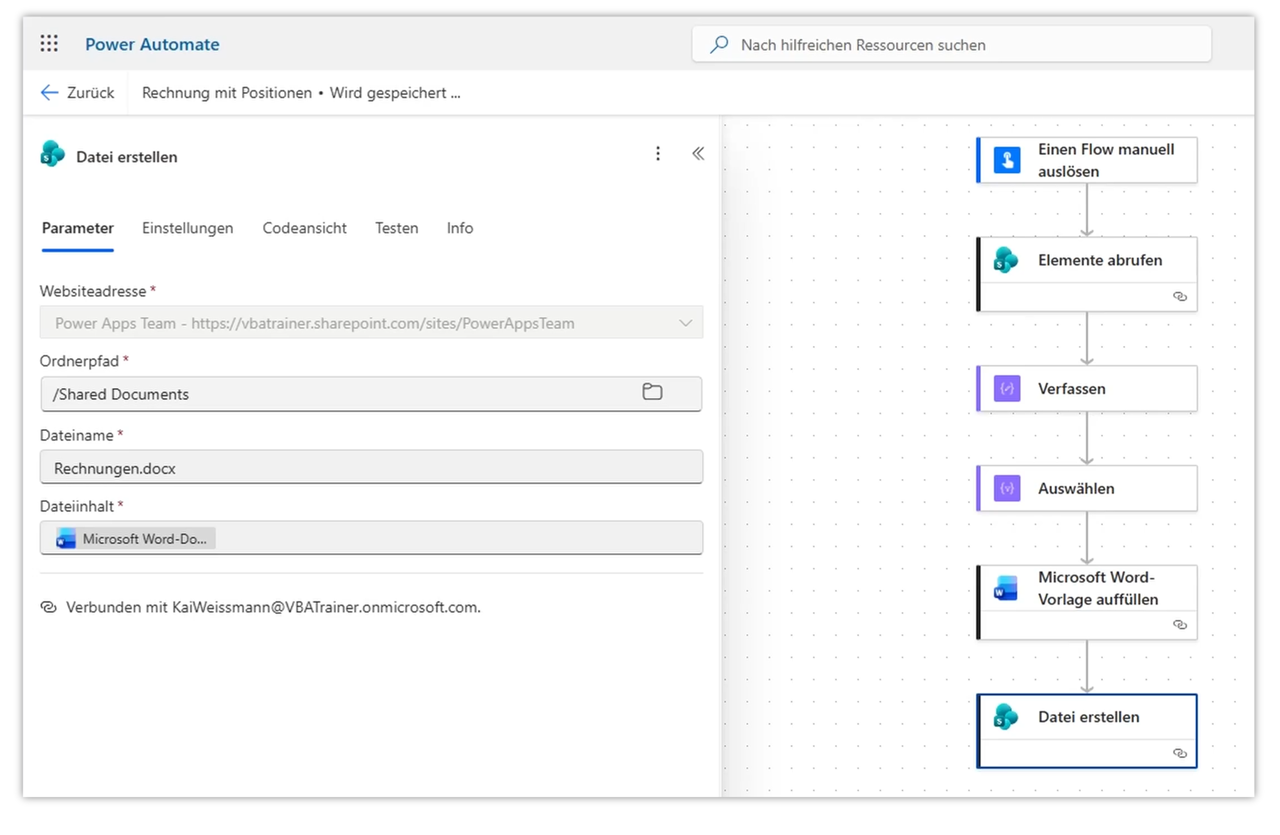Click Word icon on Vorlage auffüllen node
The height and width of the screenshot is (835, 1280).
(1006, 589)
